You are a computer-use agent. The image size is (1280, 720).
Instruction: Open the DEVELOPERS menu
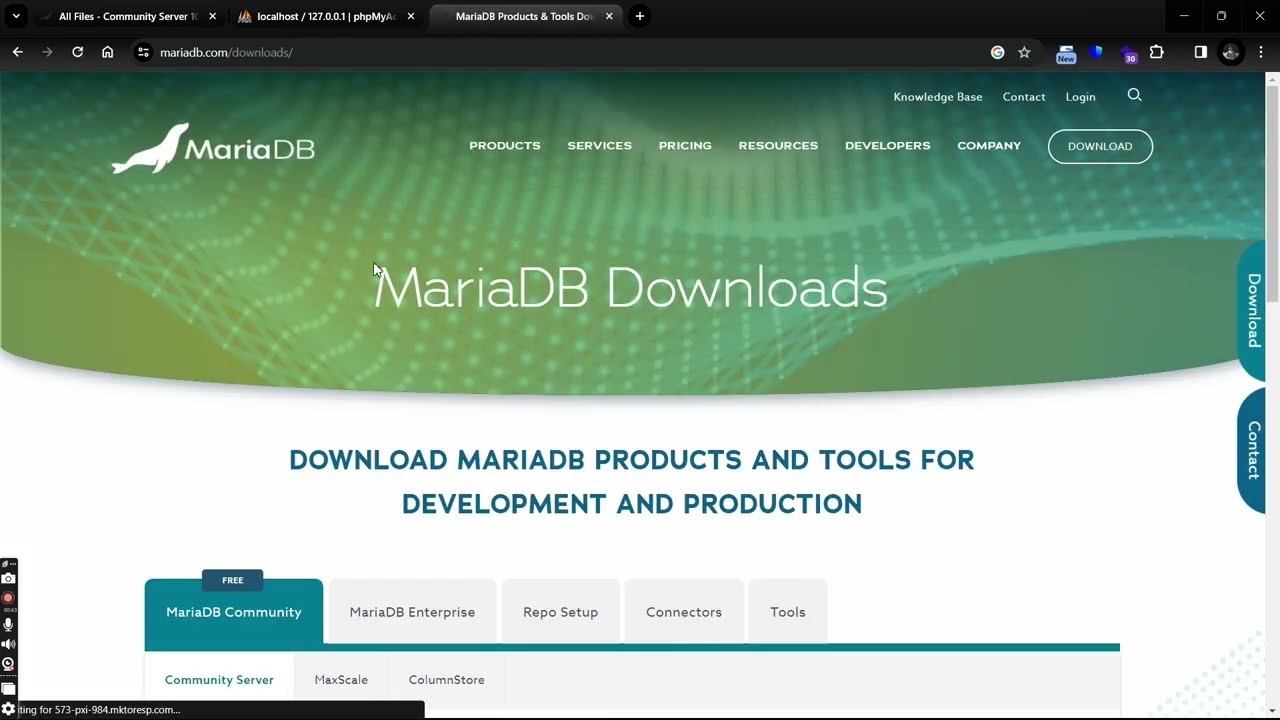pyautogui.click(x=888, y=146)
